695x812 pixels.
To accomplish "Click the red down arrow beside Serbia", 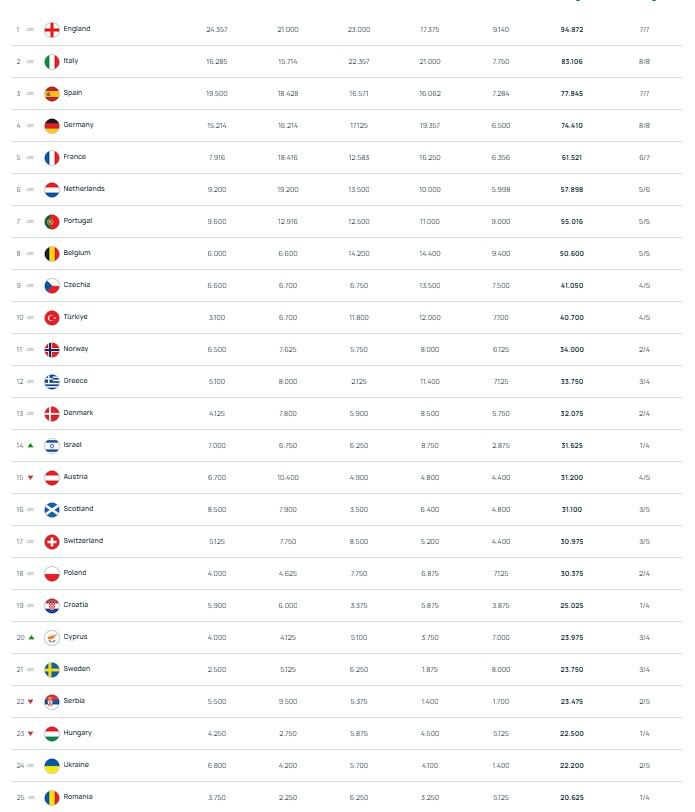I will (x=30, y=701).
